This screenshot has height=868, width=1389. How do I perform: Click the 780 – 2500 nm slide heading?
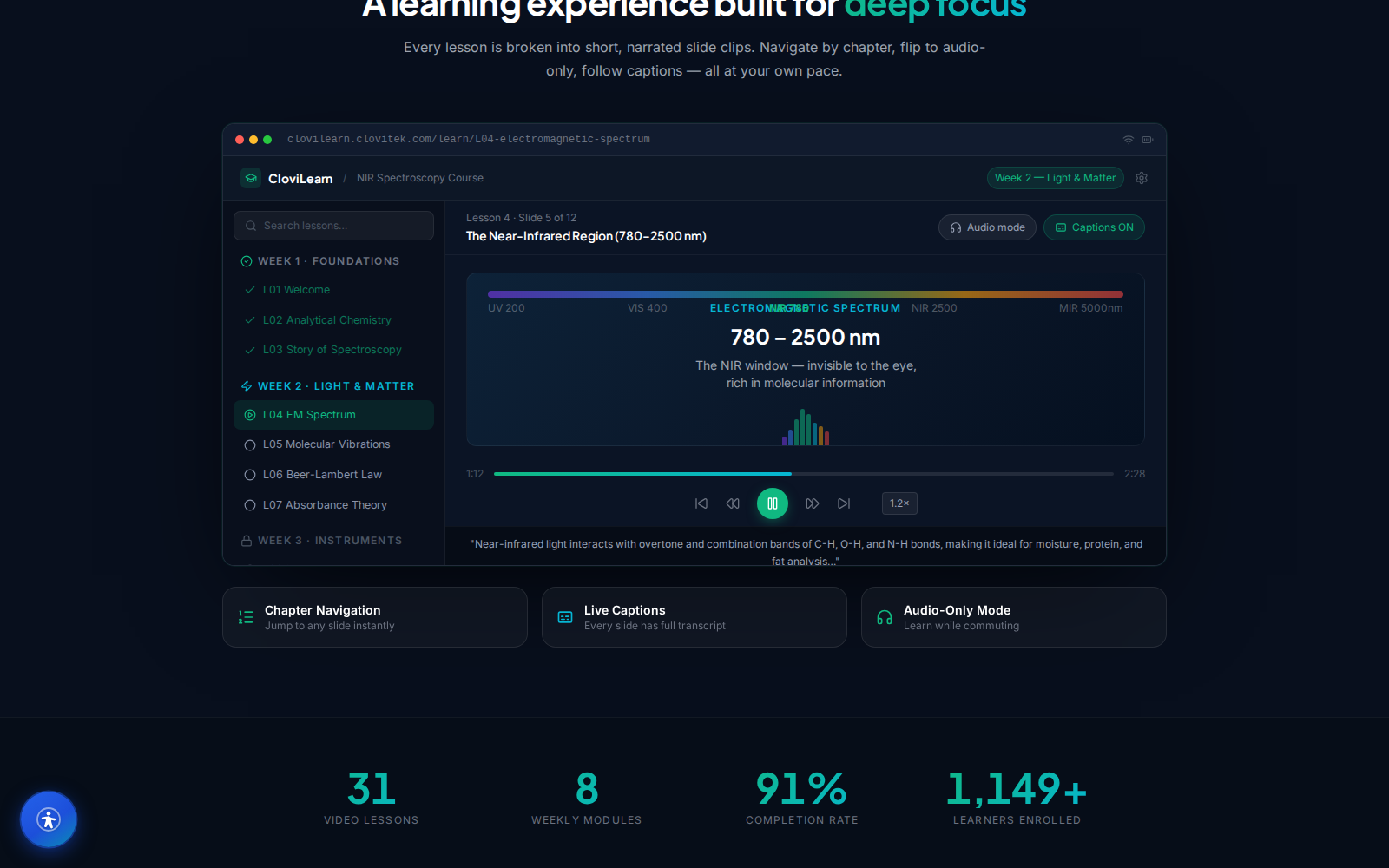806,337
